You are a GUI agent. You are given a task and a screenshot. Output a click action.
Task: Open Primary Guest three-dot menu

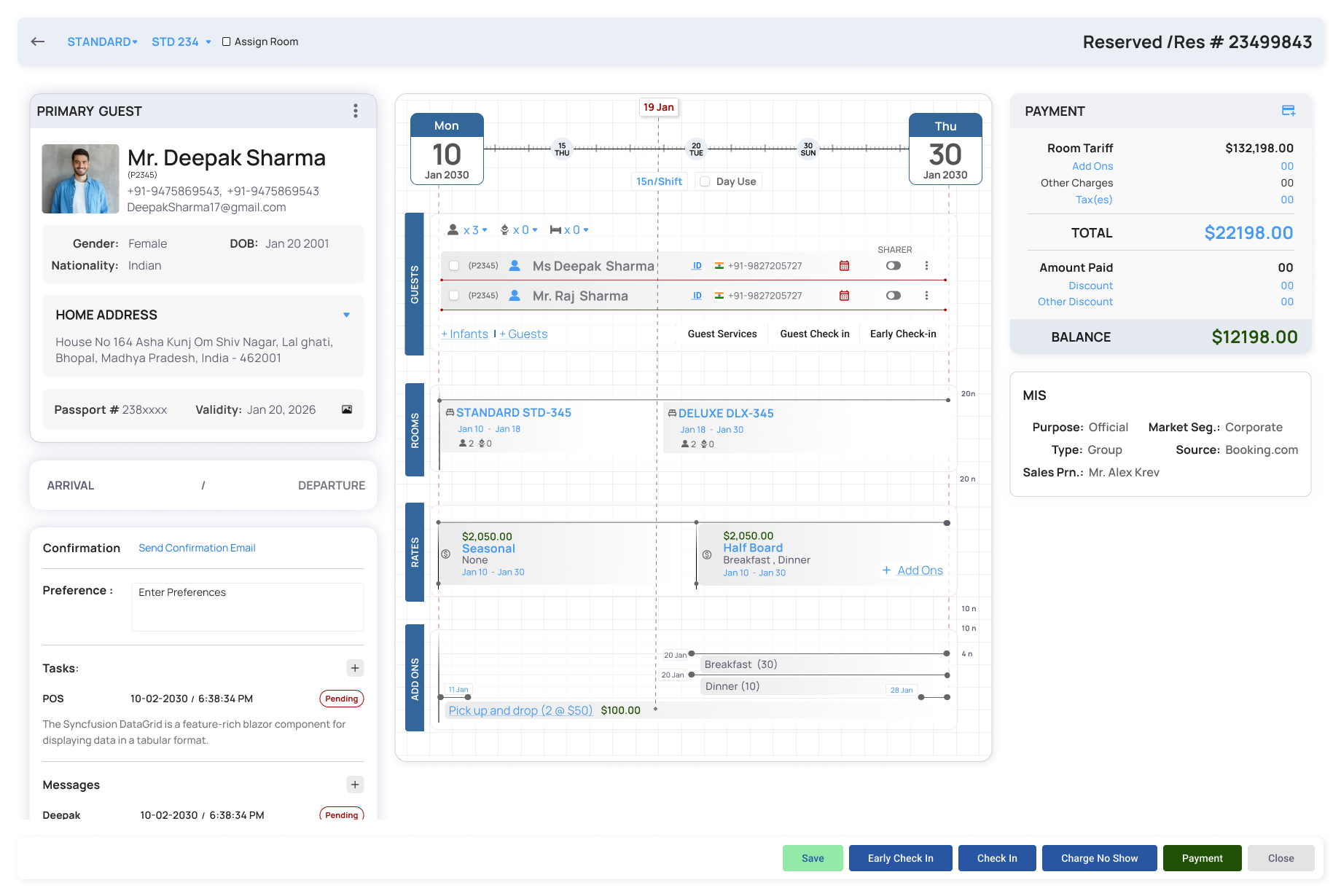[x=356, y=111]
